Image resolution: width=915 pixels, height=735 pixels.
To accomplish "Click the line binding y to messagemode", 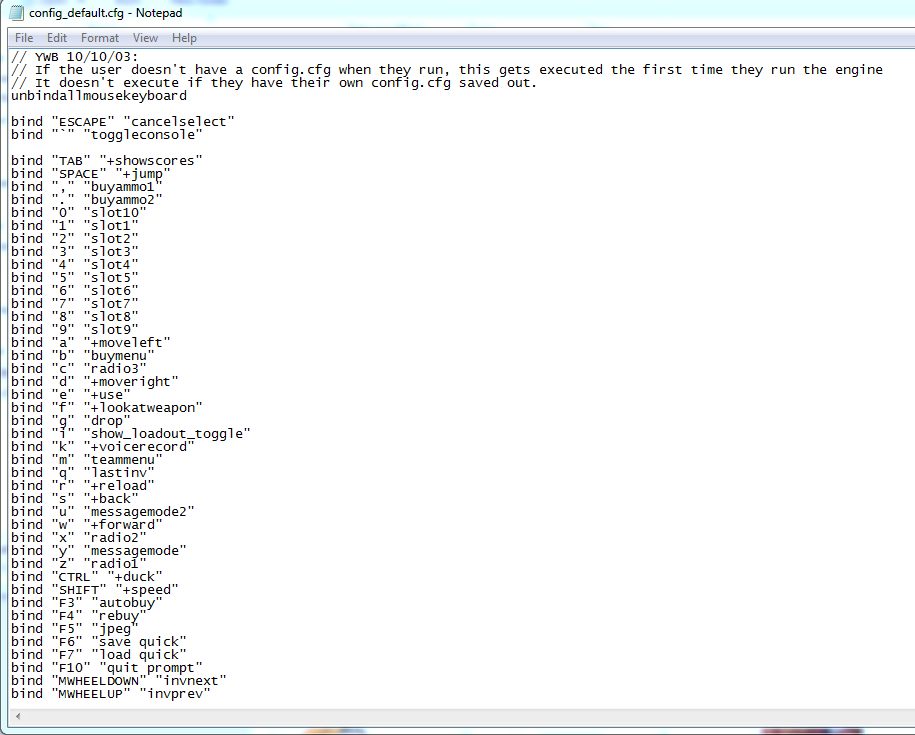I will tap(99, 551).
